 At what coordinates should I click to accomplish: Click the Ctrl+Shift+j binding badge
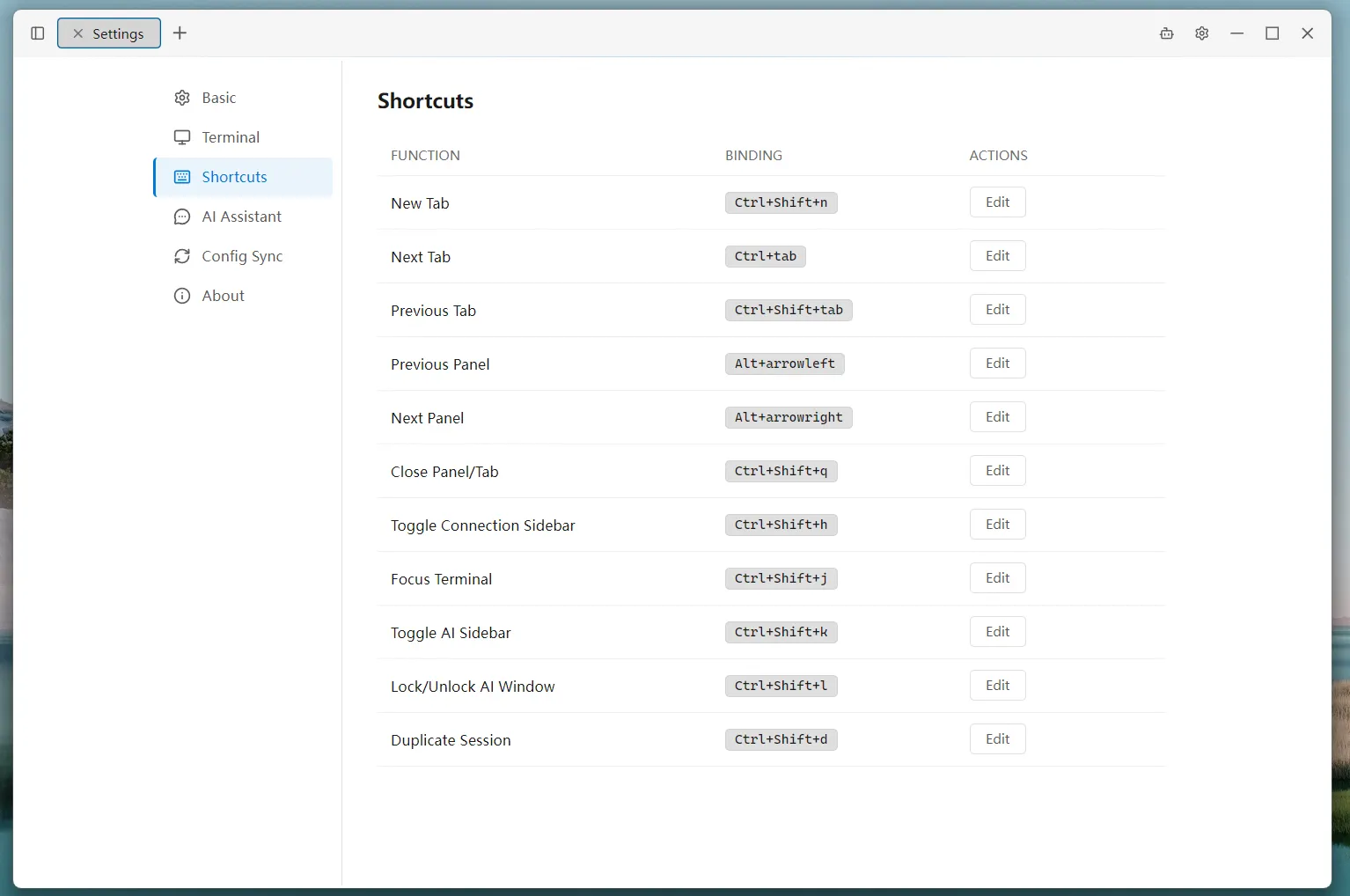coord(781,578)
